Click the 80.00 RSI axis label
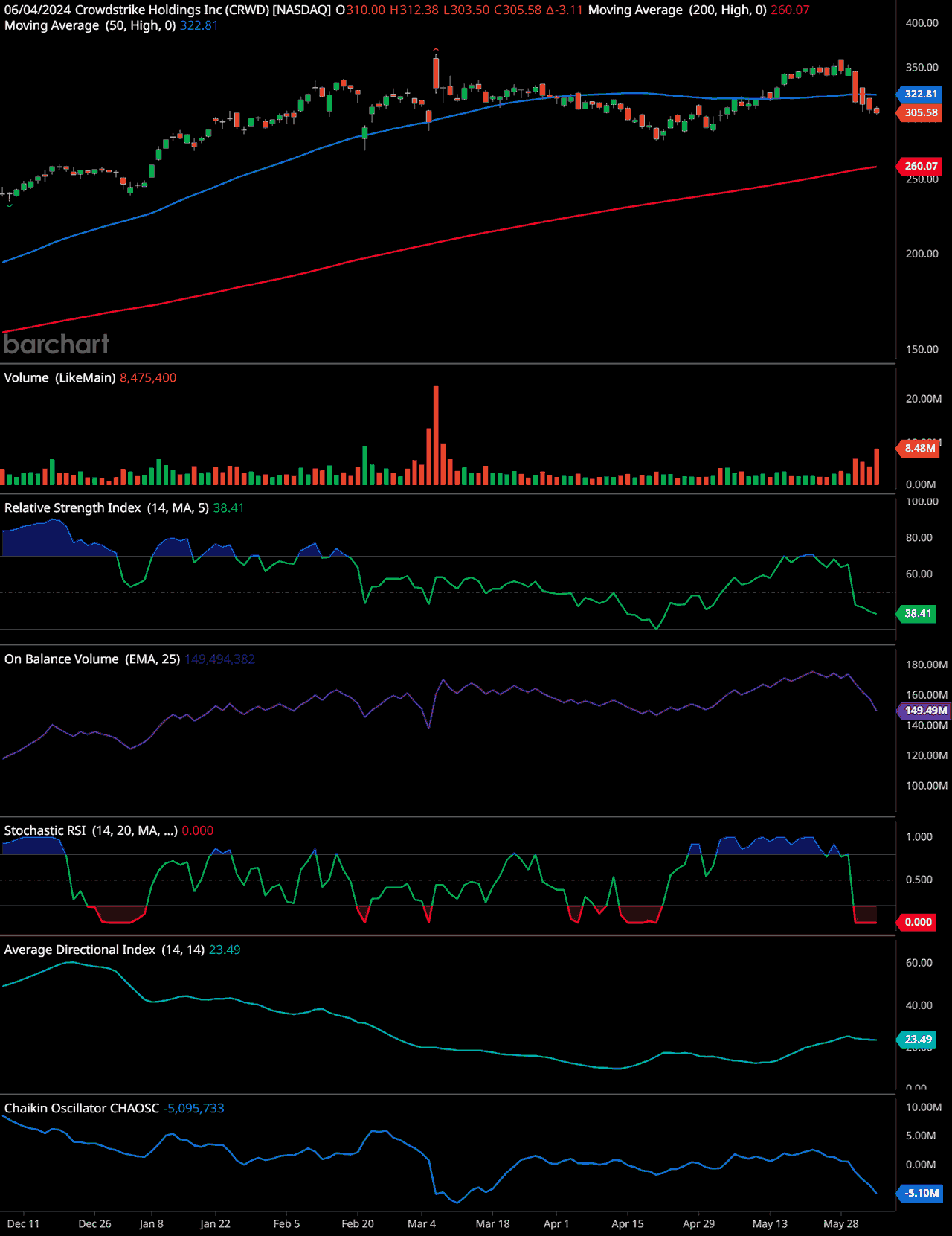 tap(919, 537)
